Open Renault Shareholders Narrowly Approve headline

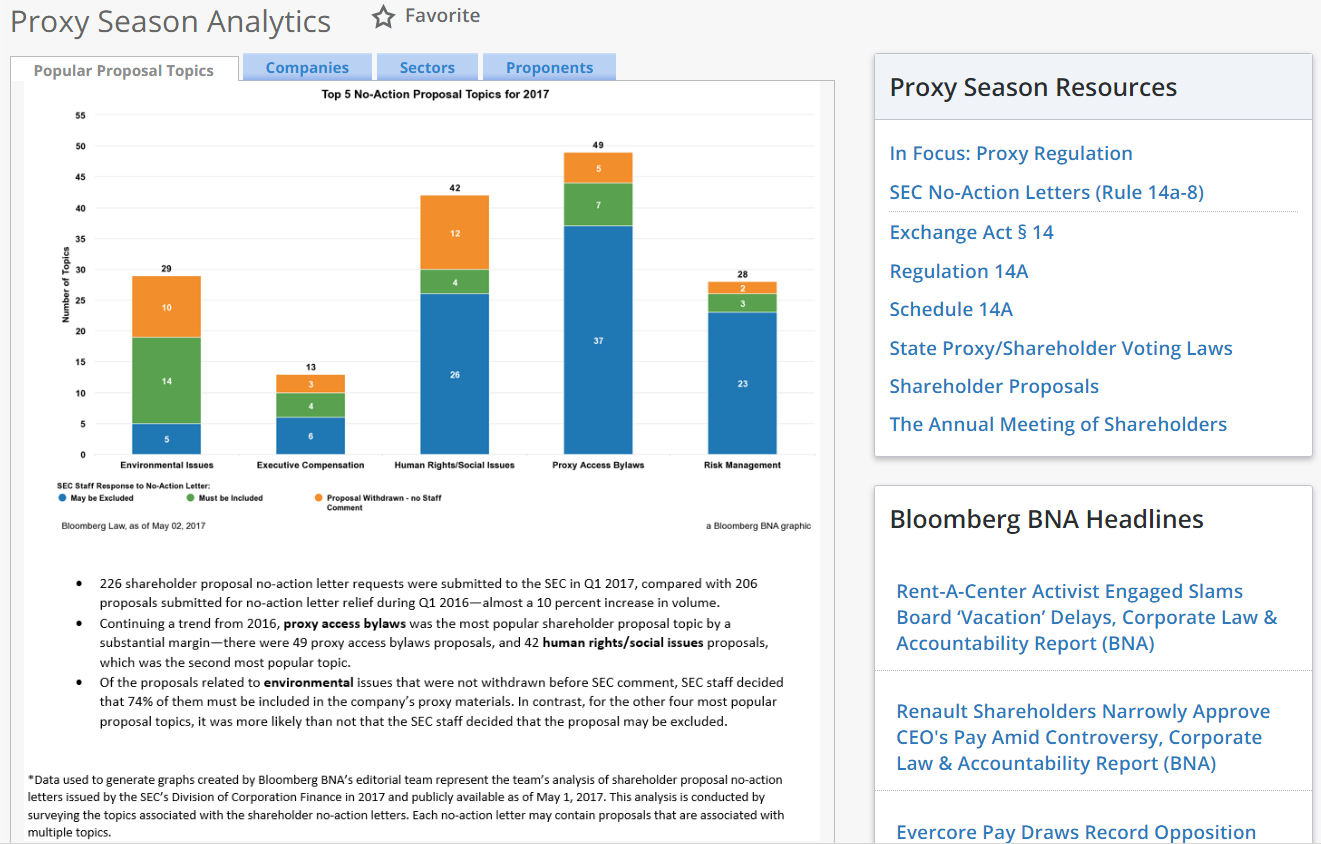[x=1083, y=737]
